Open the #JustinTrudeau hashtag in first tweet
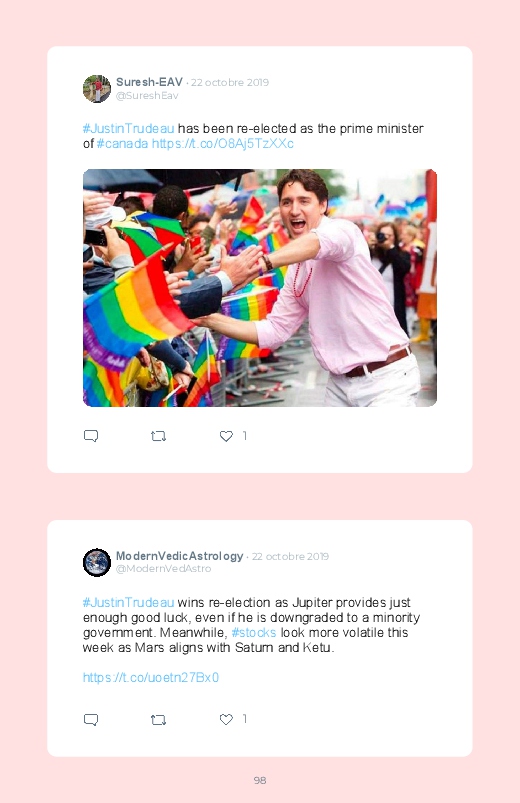The width and height of the screenshot is (520, 803). (x=129, y=129)
